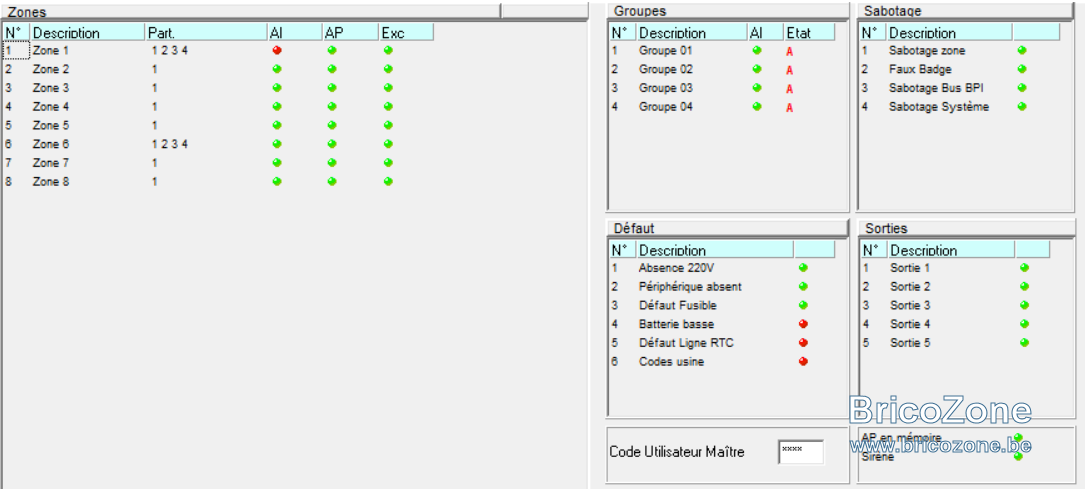The width and height of the screenshot is (1085, 489).
Task: Click Zone 6 partitions value 1 2 3 4
Action: pos(170,144)
